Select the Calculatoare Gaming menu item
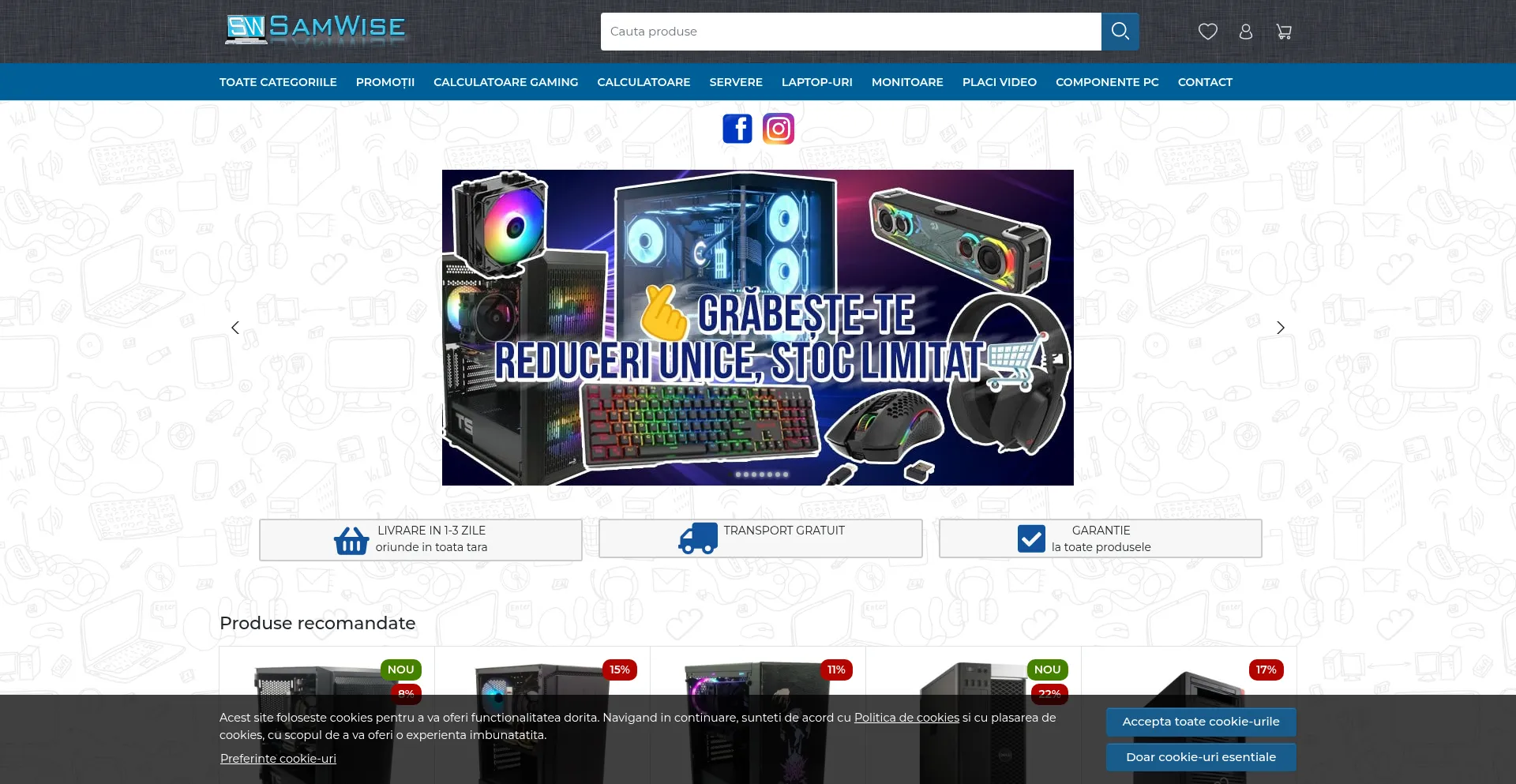 (505, 82)
